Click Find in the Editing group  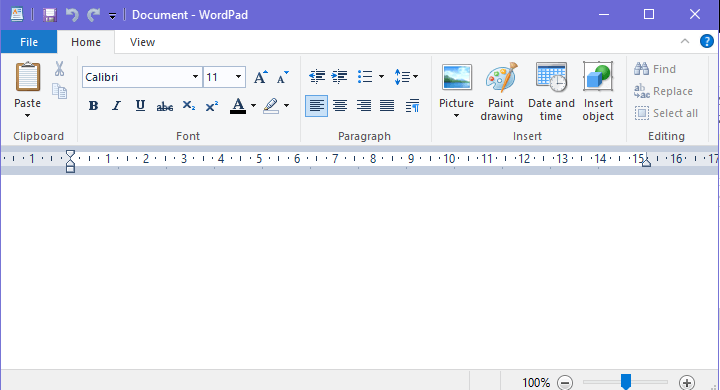pos(655,69)
